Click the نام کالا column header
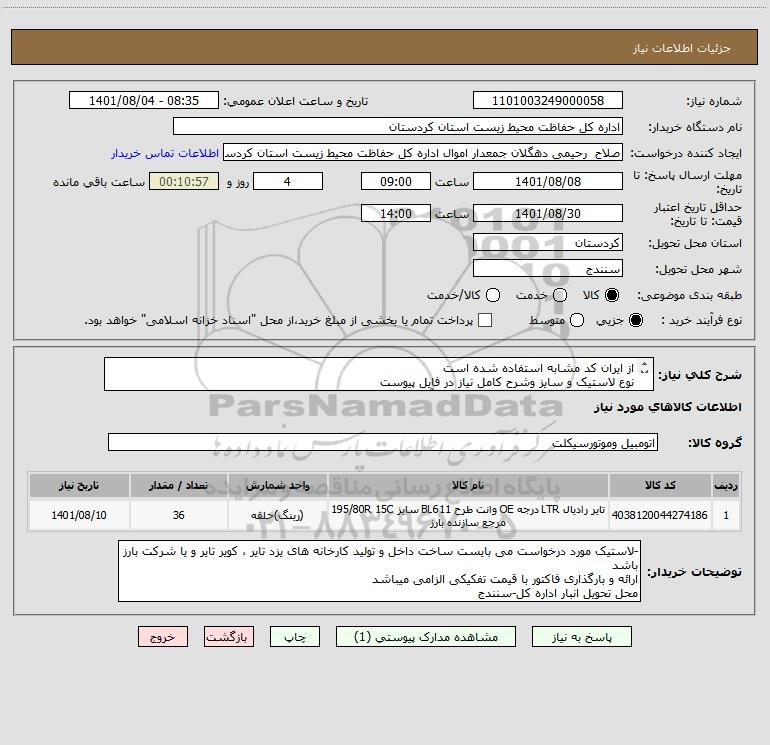 pos(468,485)
